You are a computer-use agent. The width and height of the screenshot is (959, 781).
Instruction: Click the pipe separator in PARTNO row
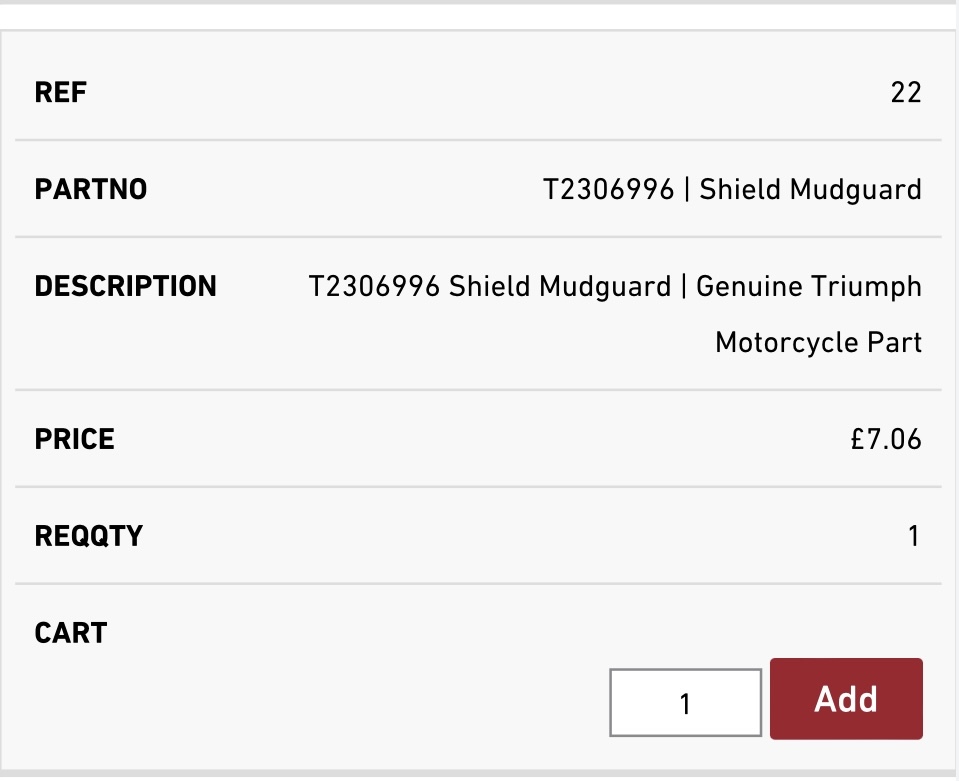pos(687,189)
